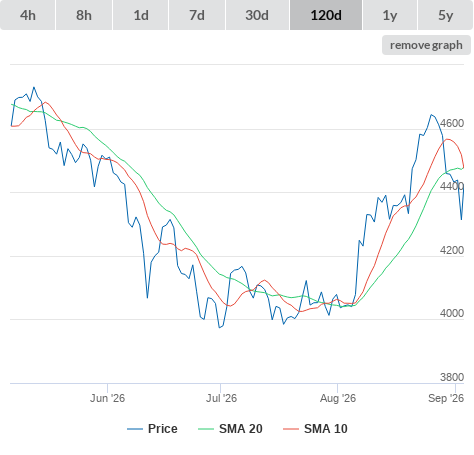View the 5y price history
Image resolution: width=474 pixels, height=455 pixels.
445,15
